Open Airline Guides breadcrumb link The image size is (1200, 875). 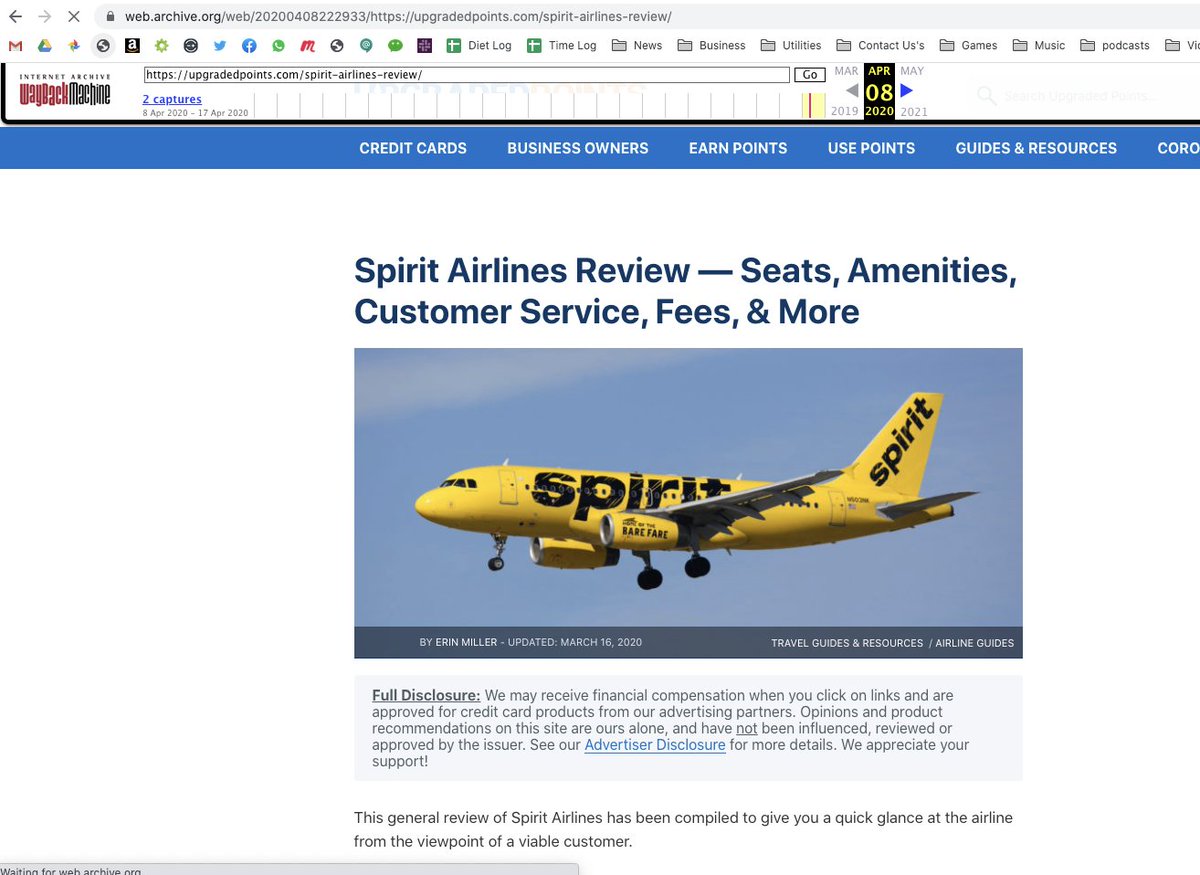point(975,643)
